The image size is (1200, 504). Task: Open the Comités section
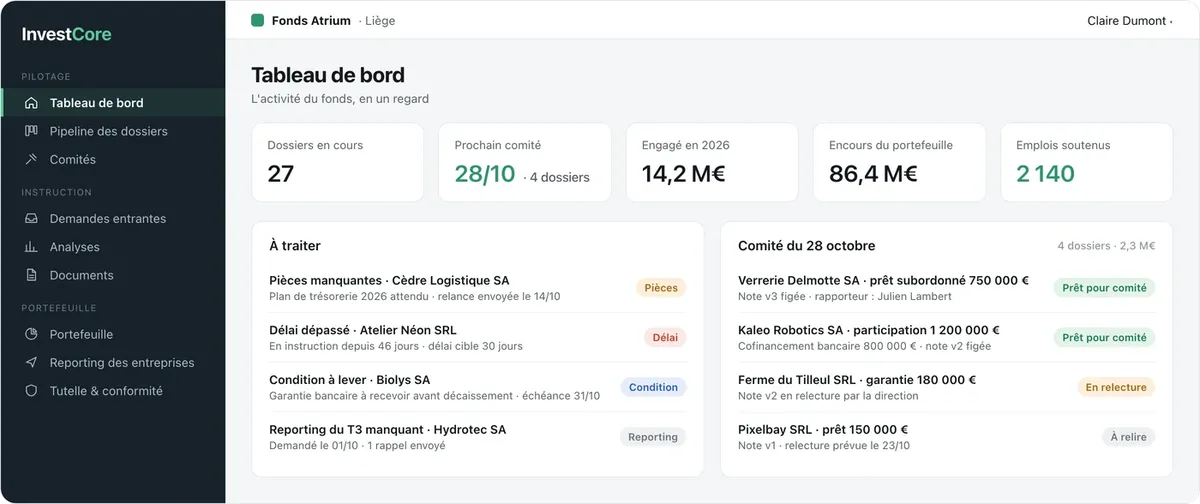pos(113,159)
